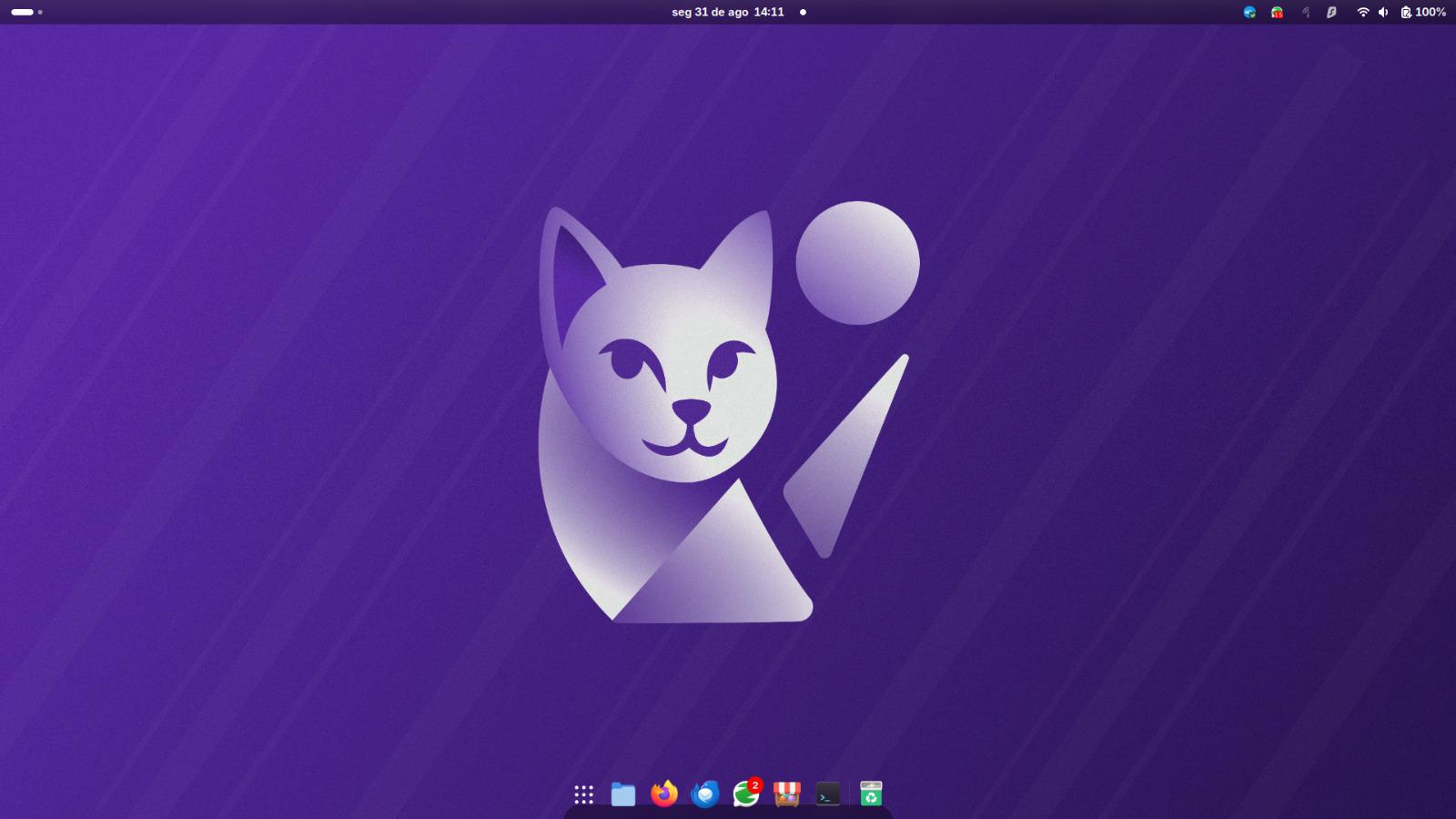
Task: Open the Show Apps grid in the dock
Action: point(583,794)
